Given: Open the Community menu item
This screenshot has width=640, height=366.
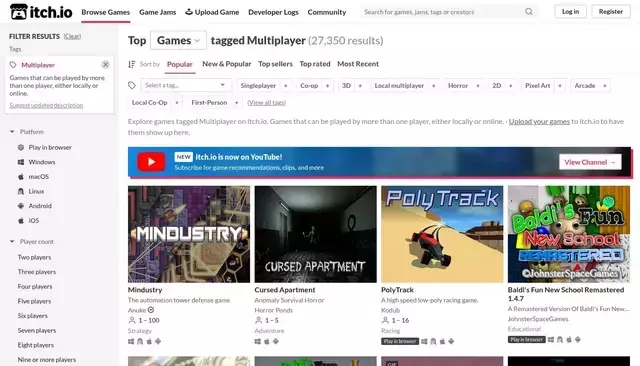Looking at the screenshot, I should pos(327,12).
